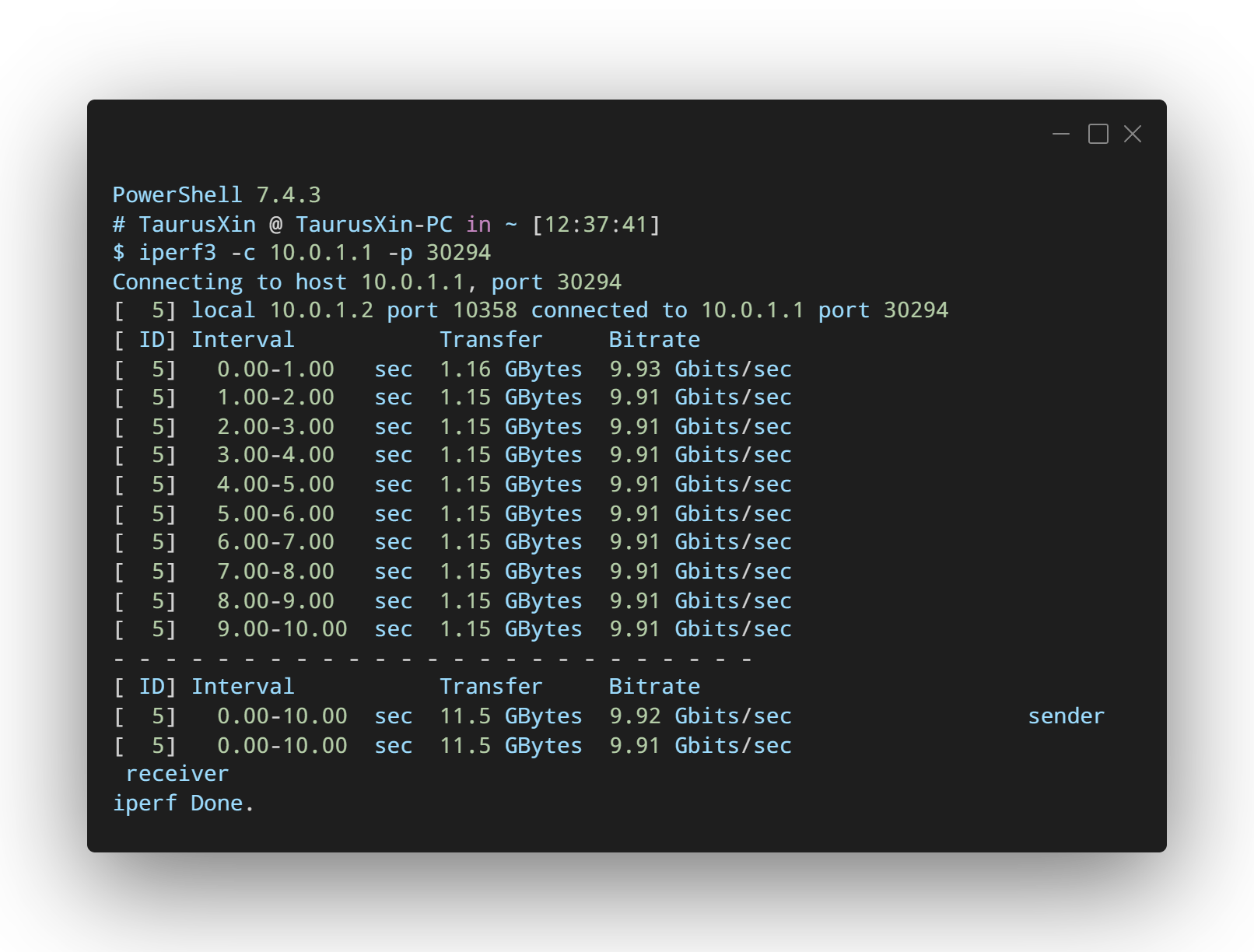The width and height of the screenshot is (1254, 952).
Task: Click the '1.16 GBytes' transfer value
Action: tap(511, 369)
